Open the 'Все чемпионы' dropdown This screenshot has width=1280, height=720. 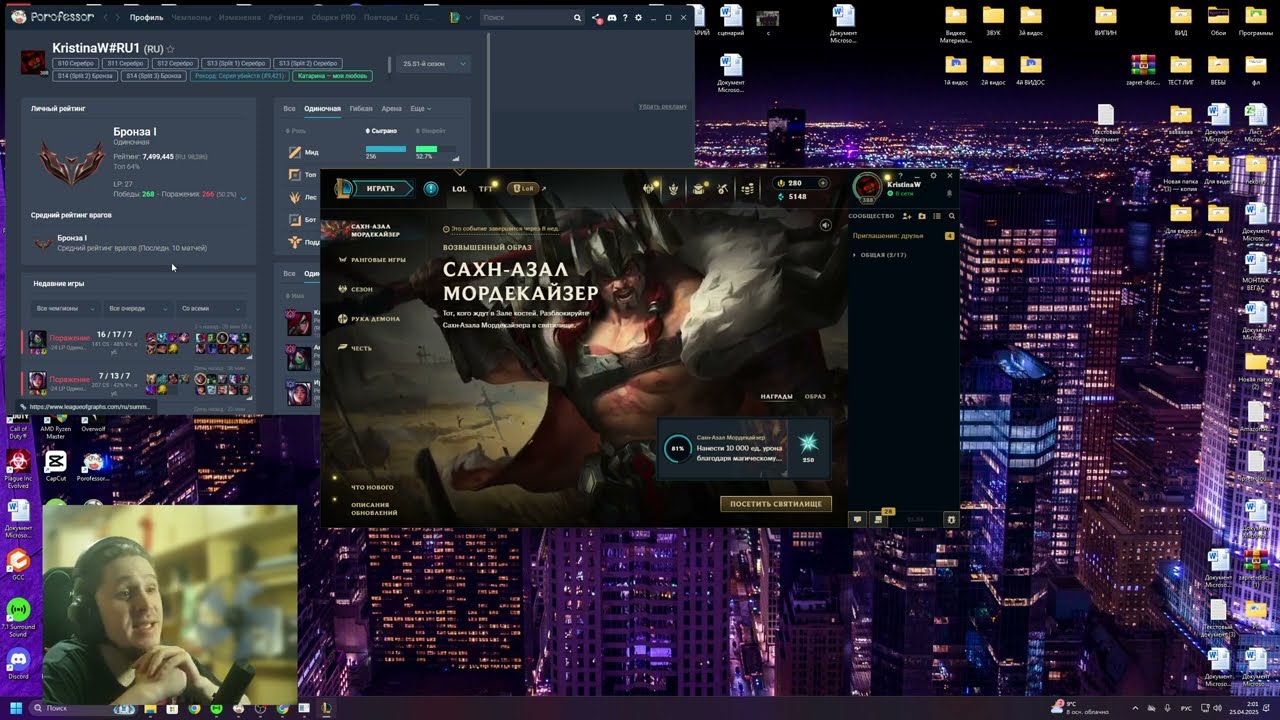(x=65, y=308)
